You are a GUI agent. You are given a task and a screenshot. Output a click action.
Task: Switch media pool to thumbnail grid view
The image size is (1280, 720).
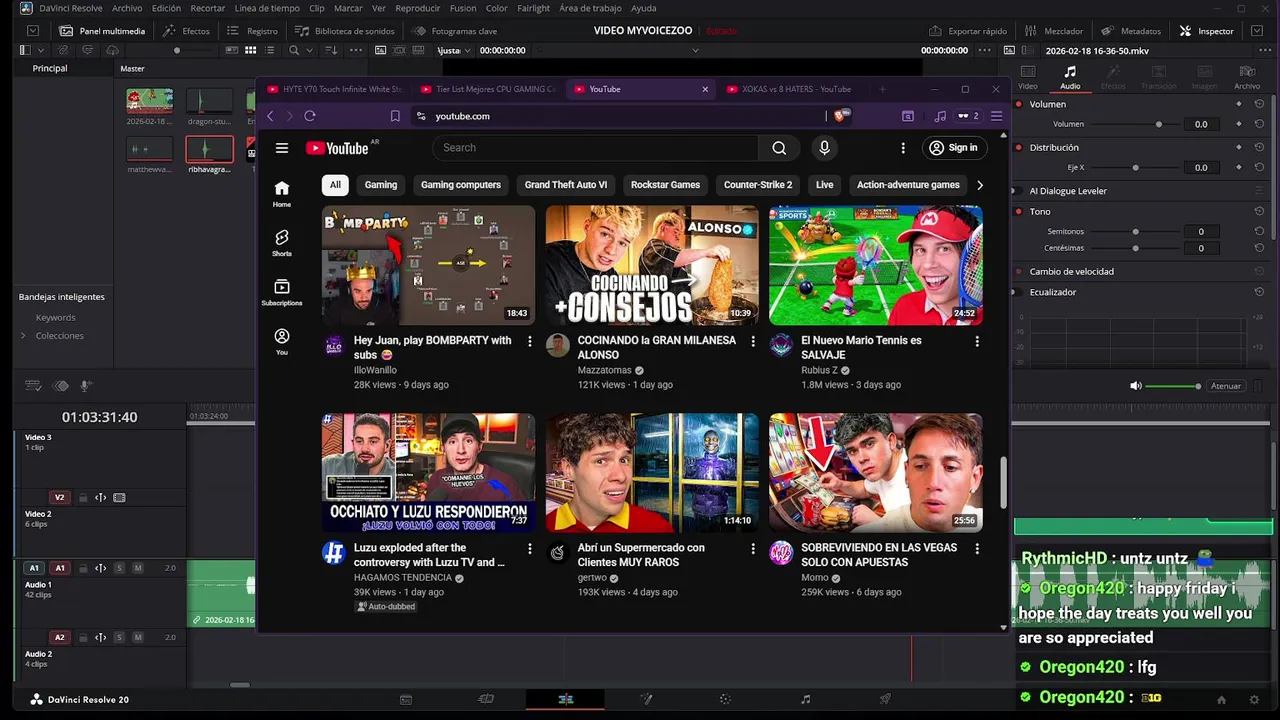249,50
